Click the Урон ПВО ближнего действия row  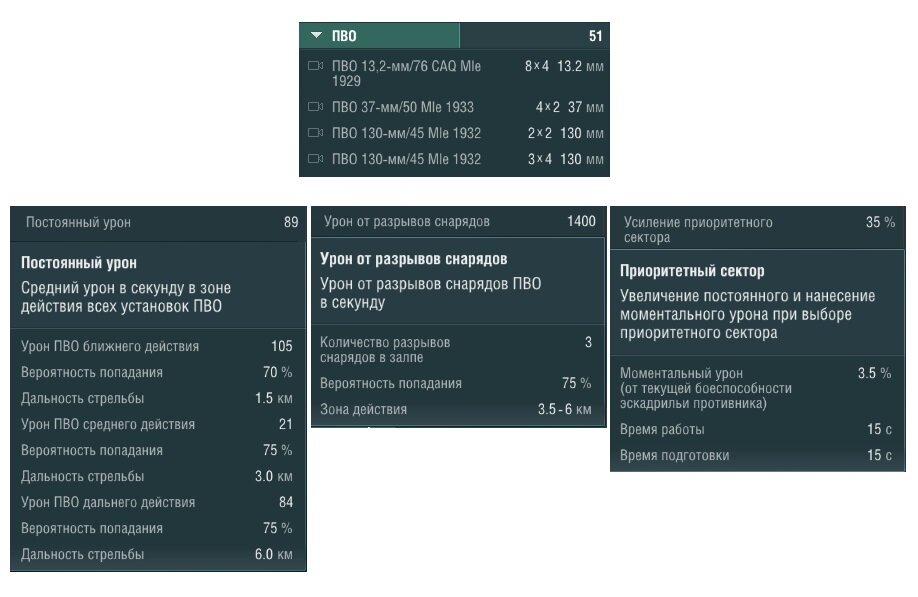[157, 346]
